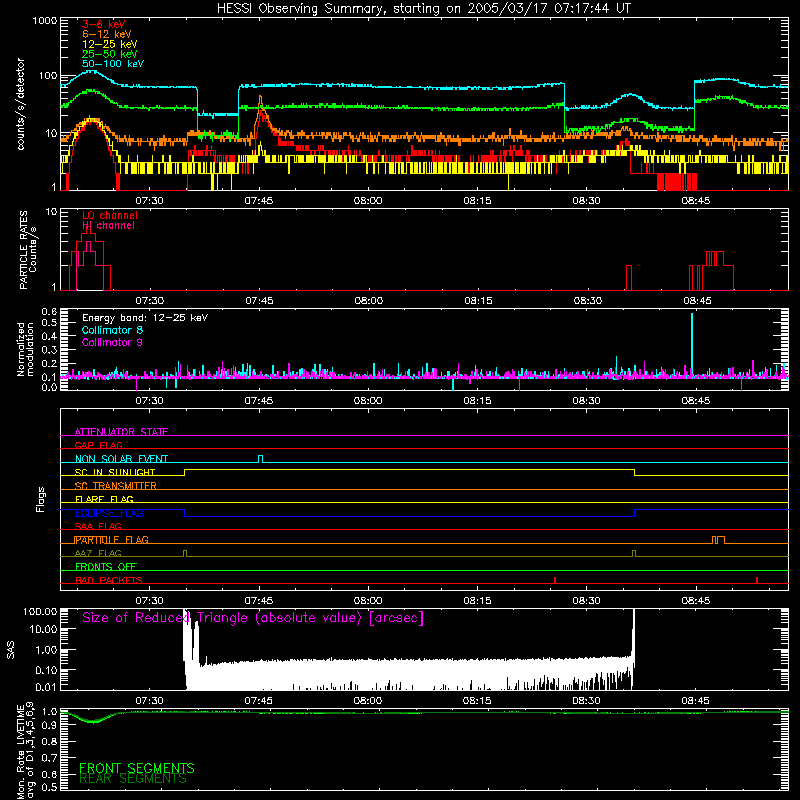Viewport: 800px width, 800px height.
Task: Click the SC IN SUNLIGHT flag label
Action: click(x=115, y=472)
